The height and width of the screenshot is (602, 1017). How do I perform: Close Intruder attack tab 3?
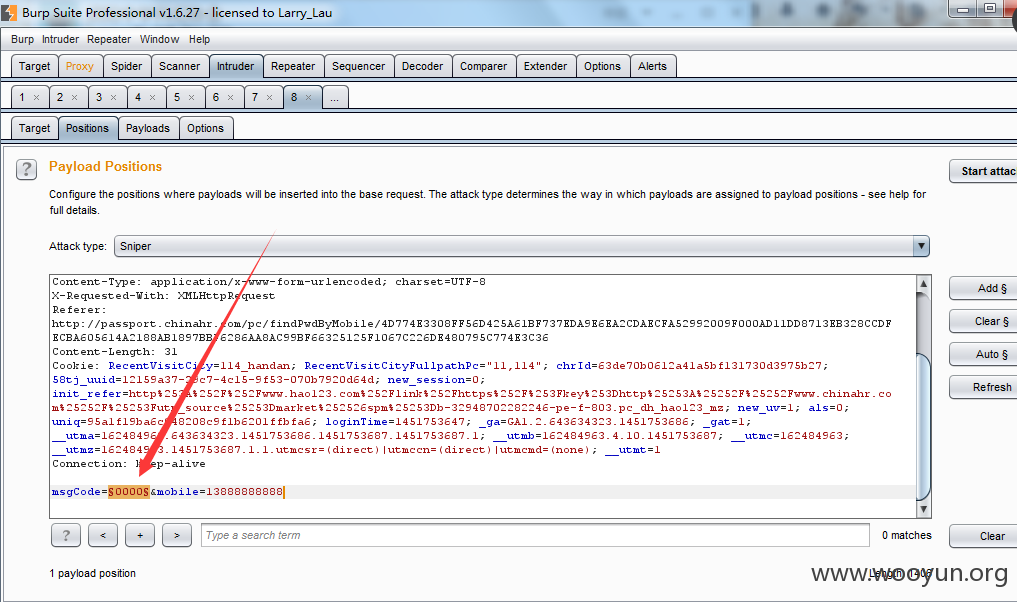coord(114,97)
